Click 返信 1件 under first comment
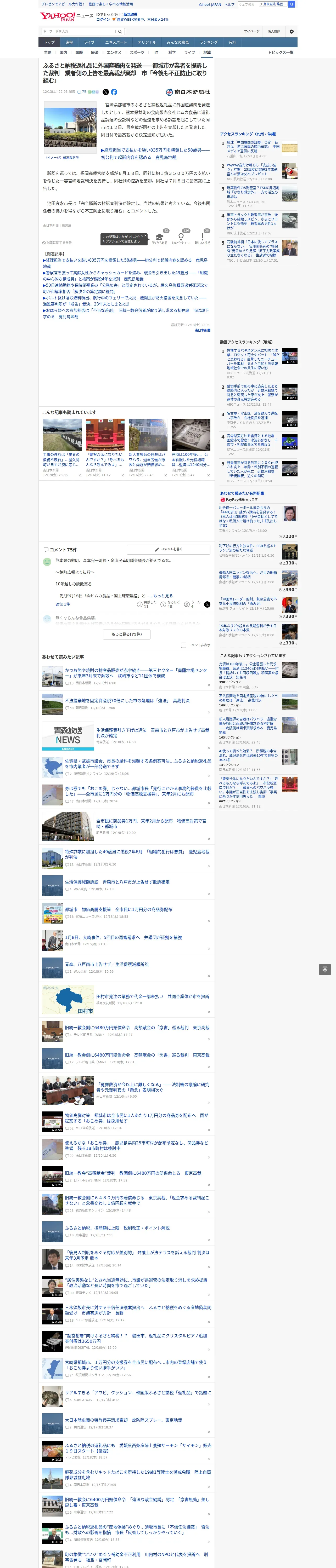 63,604
